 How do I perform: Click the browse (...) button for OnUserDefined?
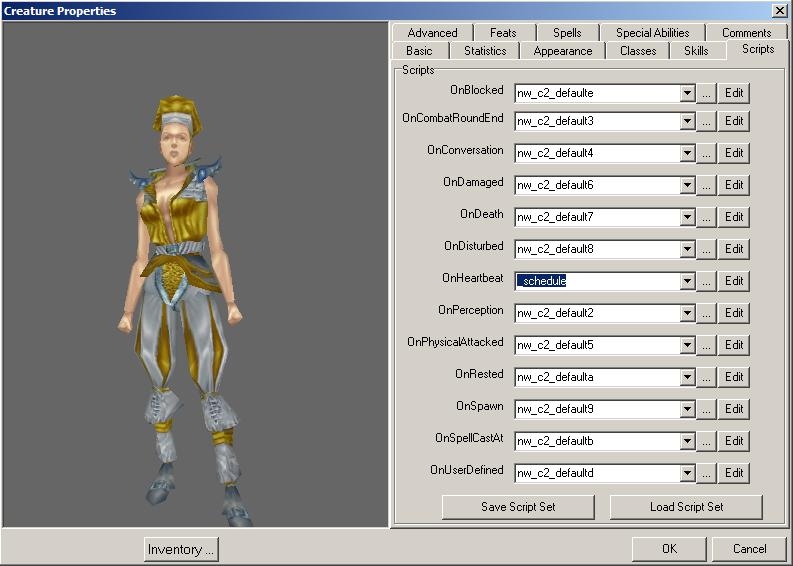click(x=706, y=473)
